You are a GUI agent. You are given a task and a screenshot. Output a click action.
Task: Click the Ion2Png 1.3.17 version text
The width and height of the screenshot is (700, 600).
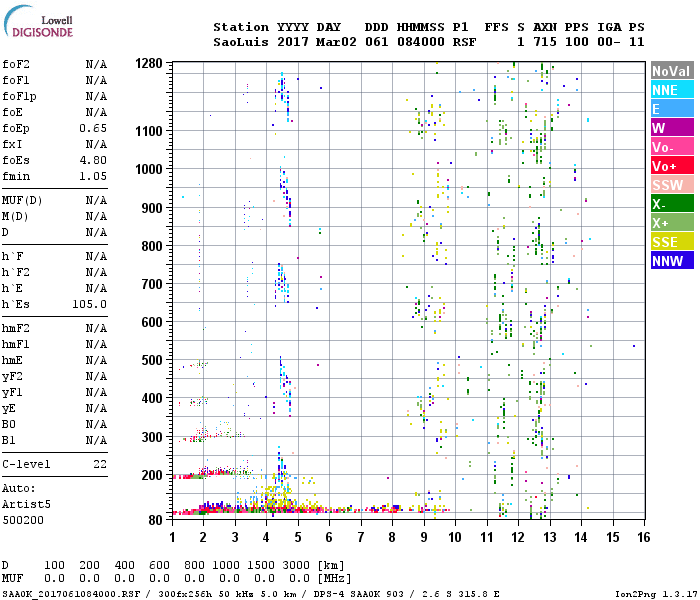click(656, 594)
